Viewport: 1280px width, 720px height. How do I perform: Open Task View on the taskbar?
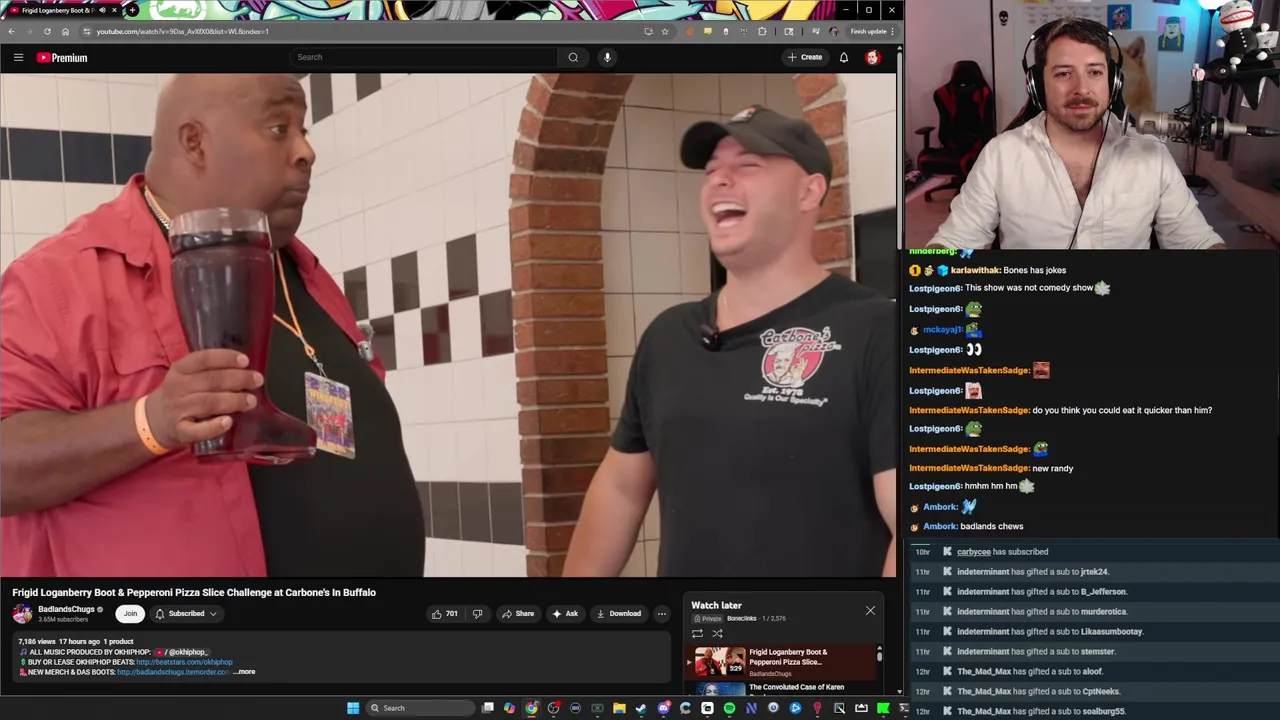(487, 708)
